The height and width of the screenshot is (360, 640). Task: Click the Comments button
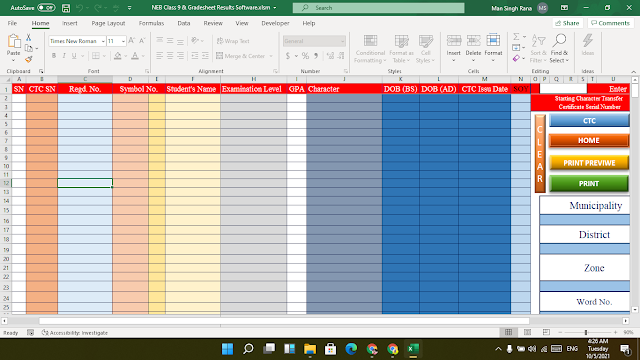point(611,23)
